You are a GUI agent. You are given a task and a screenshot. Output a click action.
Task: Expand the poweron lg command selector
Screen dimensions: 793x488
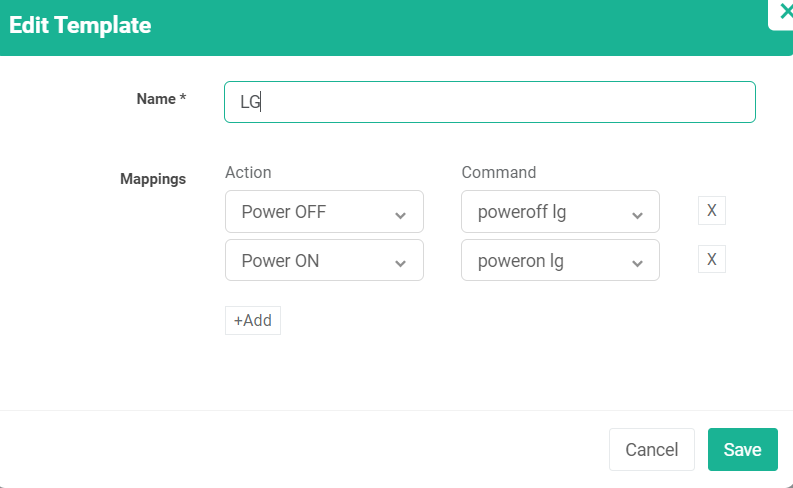560,261
